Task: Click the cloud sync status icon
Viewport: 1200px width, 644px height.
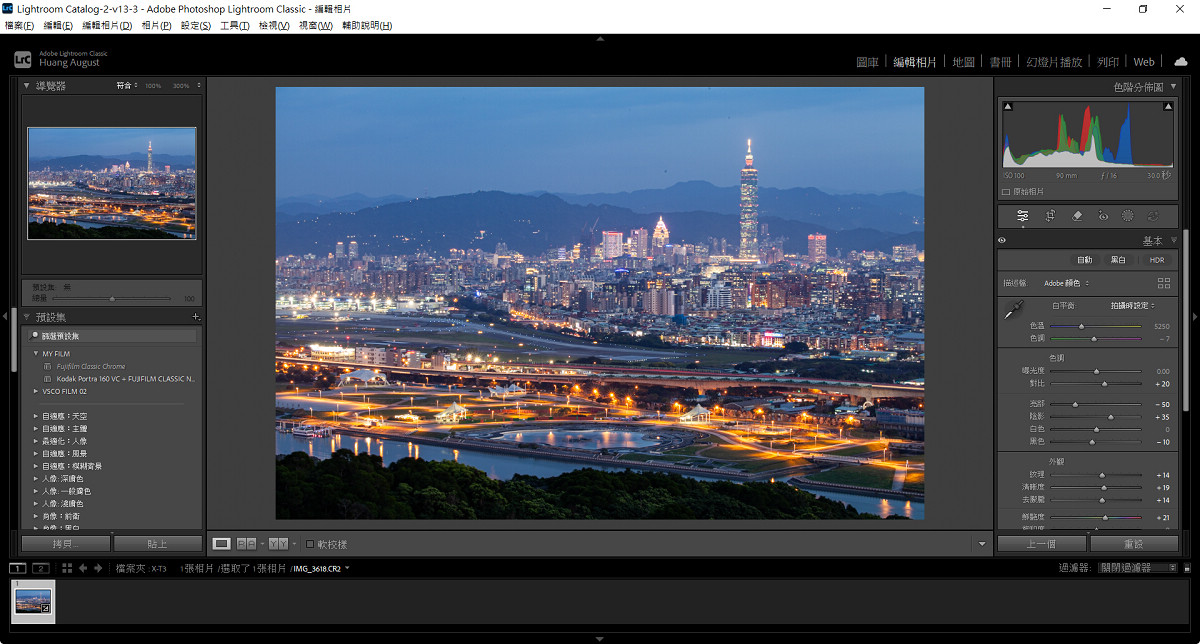Action: point(1181,61)
